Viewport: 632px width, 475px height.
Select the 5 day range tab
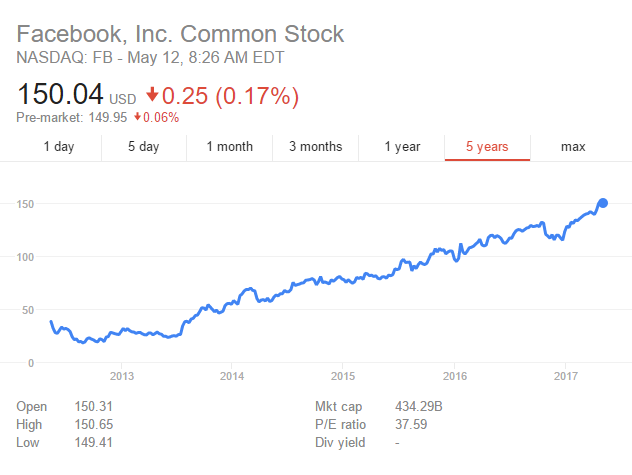[x=143, y=147]
